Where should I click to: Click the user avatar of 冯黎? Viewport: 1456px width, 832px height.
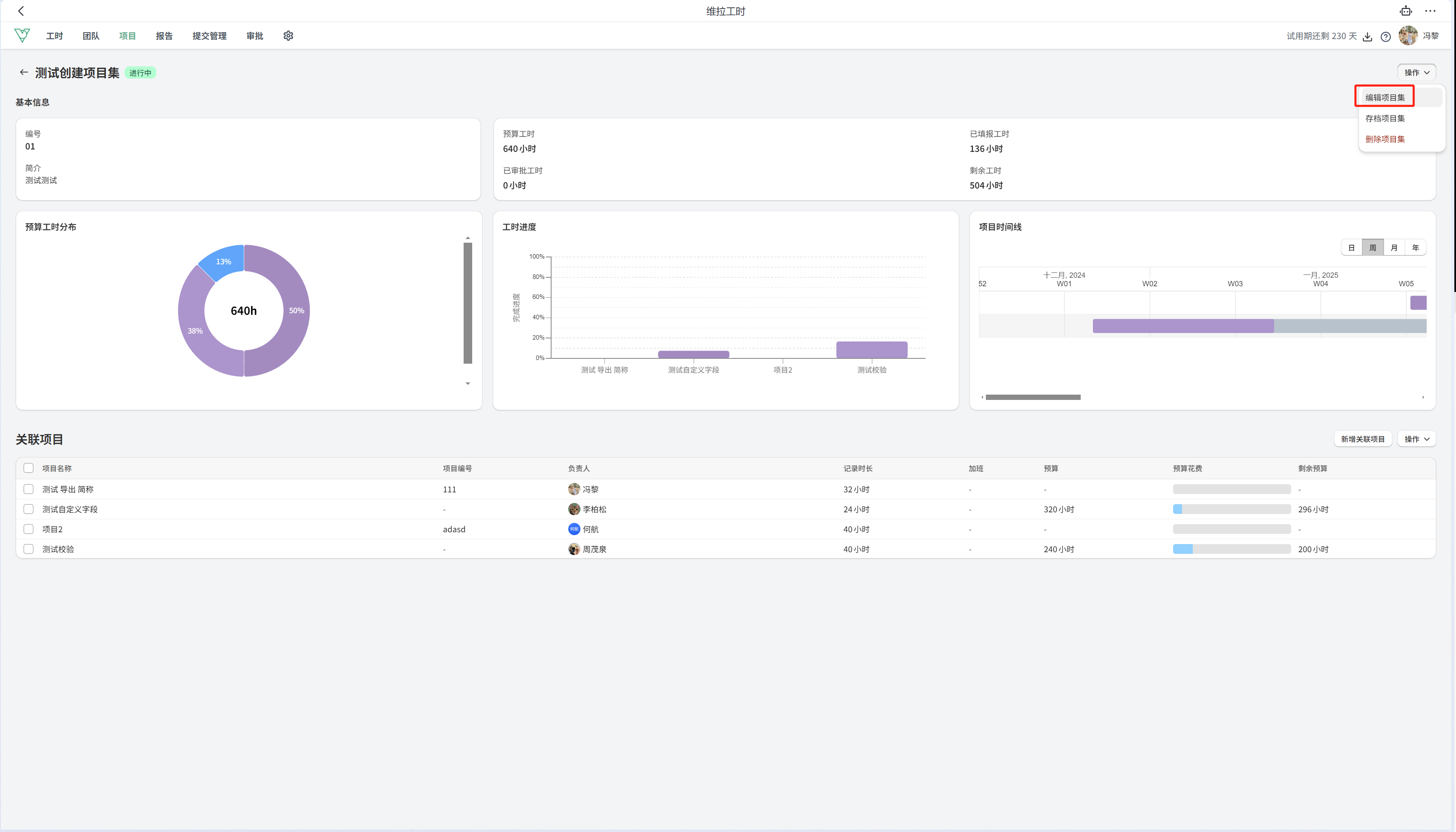[1408, 35]
